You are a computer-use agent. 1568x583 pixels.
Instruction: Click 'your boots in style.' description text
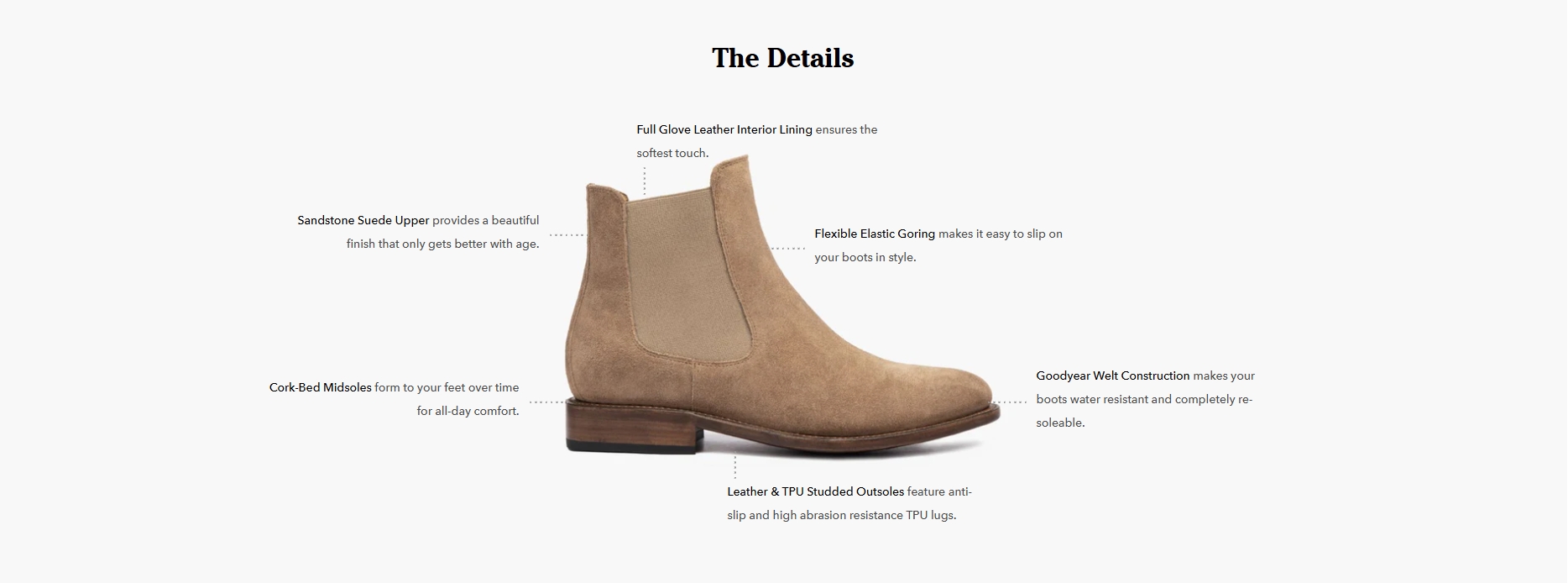coord(865,257)
